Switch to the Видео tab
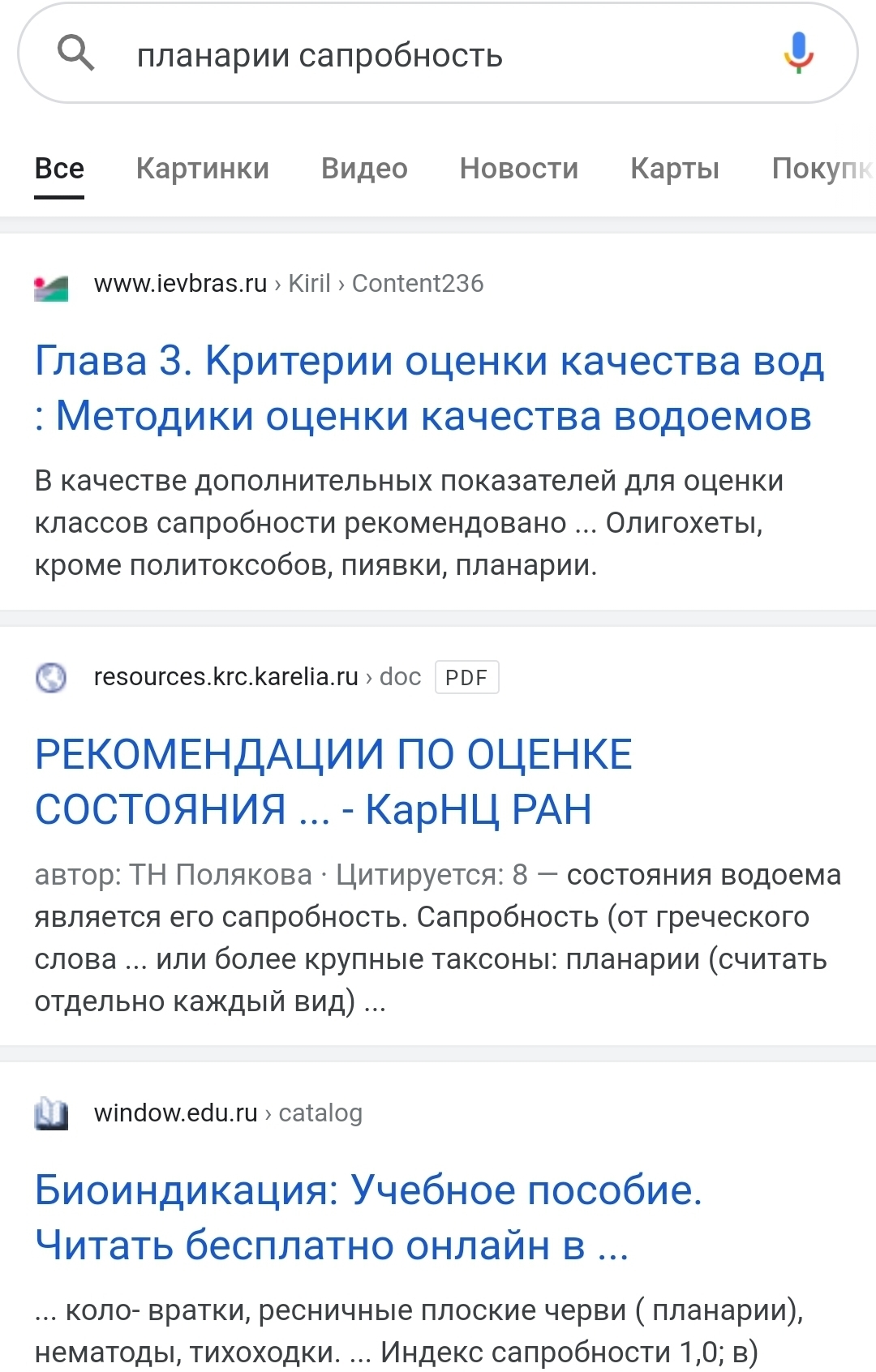Image resolution: width=876 pixels, height=1372 pixels. [364, 169]
